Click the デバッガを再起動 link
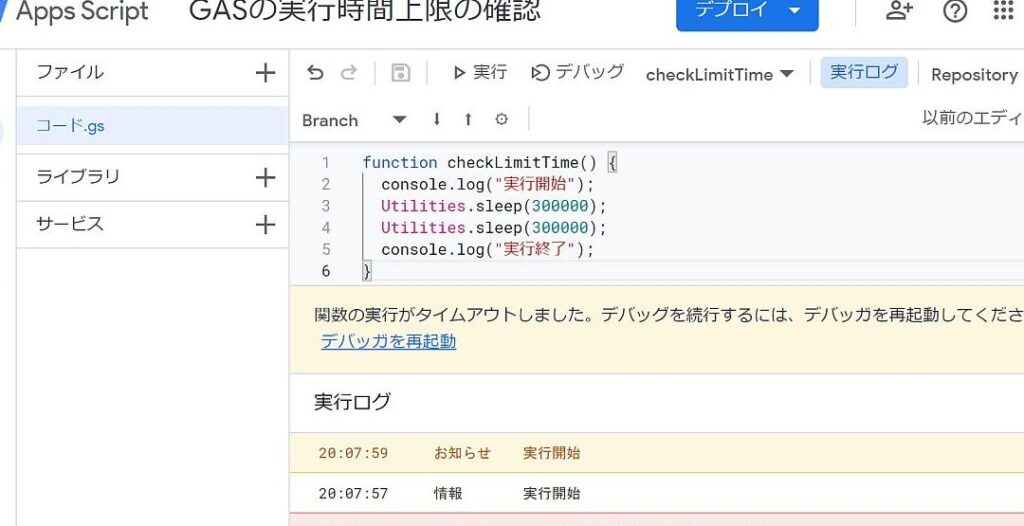 coord(388,341)
